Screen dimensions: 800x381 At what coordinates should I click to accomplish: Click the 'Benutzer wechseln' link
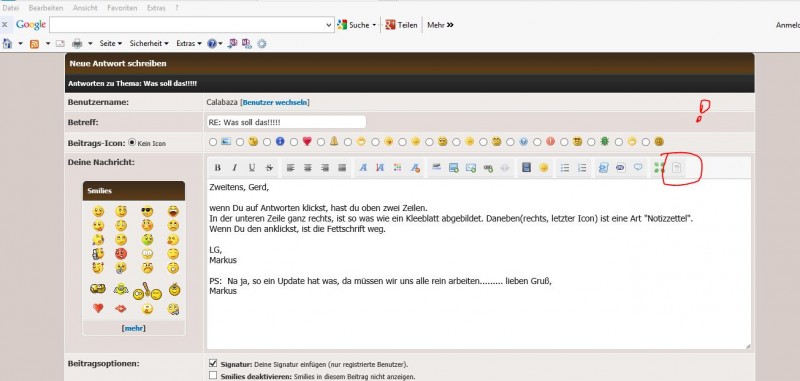[x=275, y=102]
